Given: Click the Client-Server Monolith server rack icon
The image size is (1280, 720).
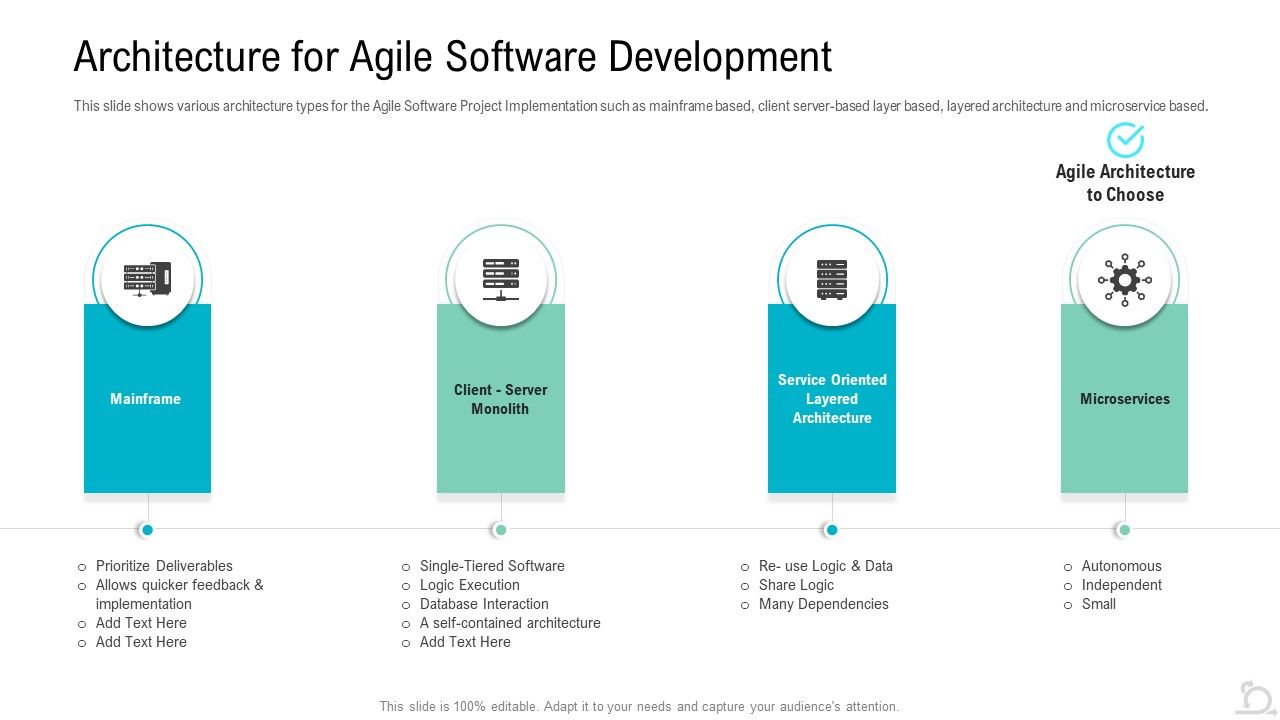Looking at the screenshot, I should coord(501,279).
